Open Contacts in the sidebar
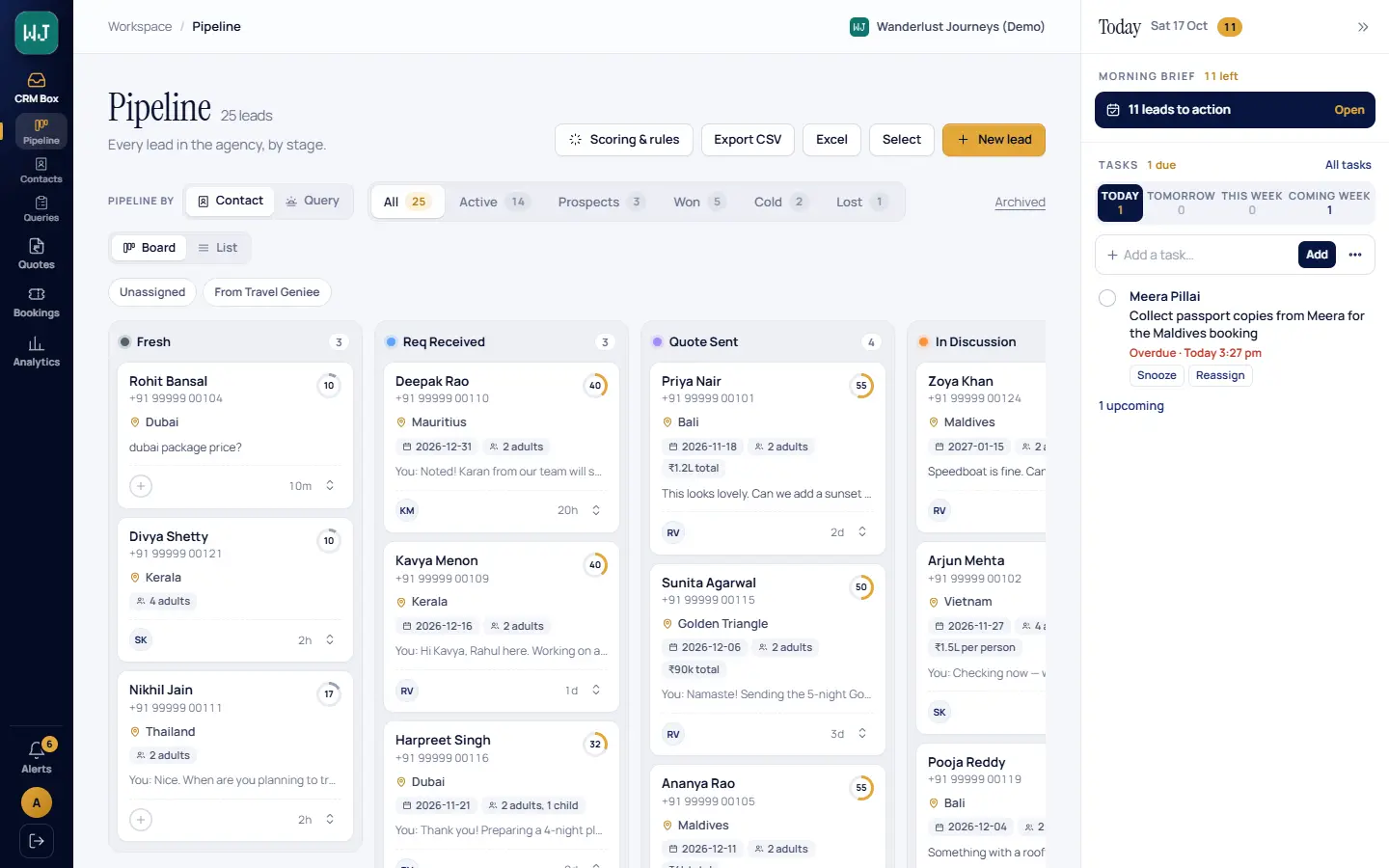The image size is (1389, 868). pyautogui.click(x=41, y=171)
